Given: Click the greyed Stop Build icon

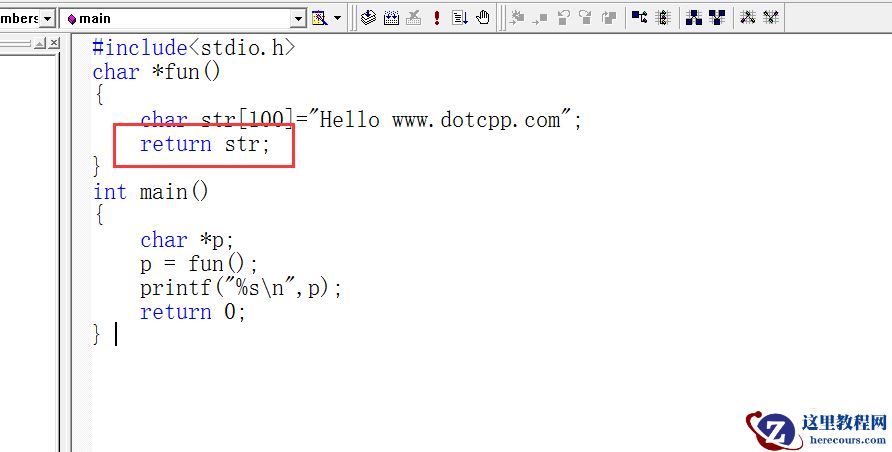Looking at the screenshot, I should [x=414, y=18].
